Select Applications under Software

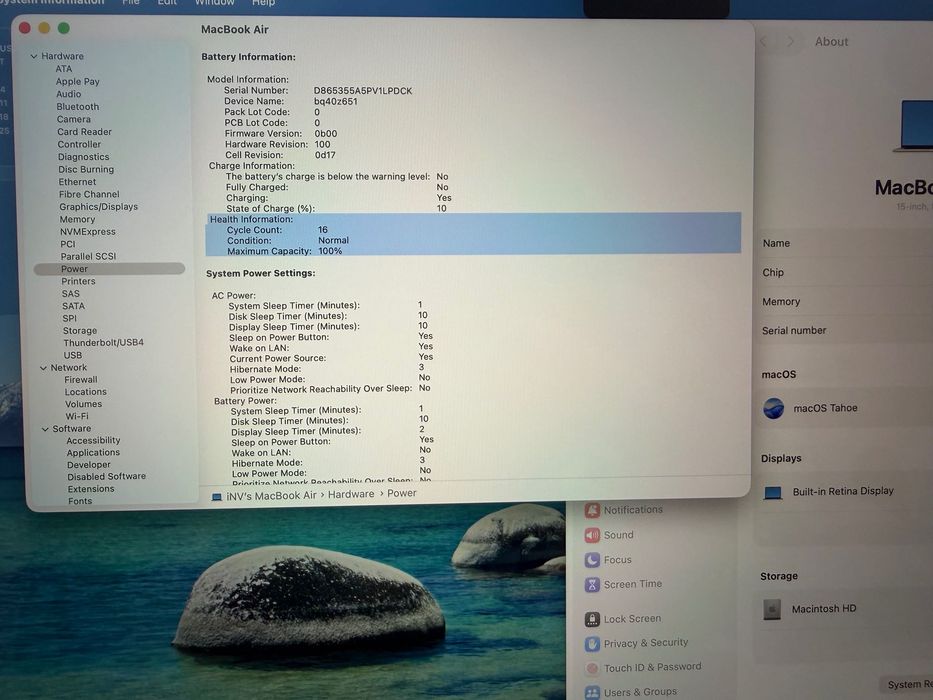[93, 453]
